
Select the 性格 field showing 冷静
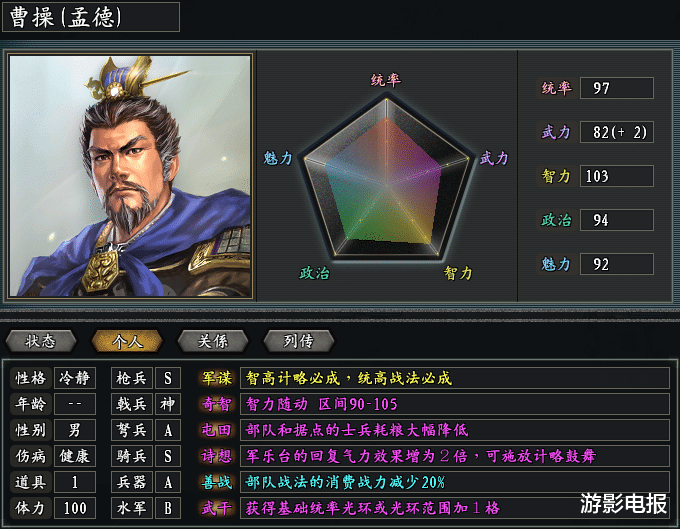click(x=76, y=378)
